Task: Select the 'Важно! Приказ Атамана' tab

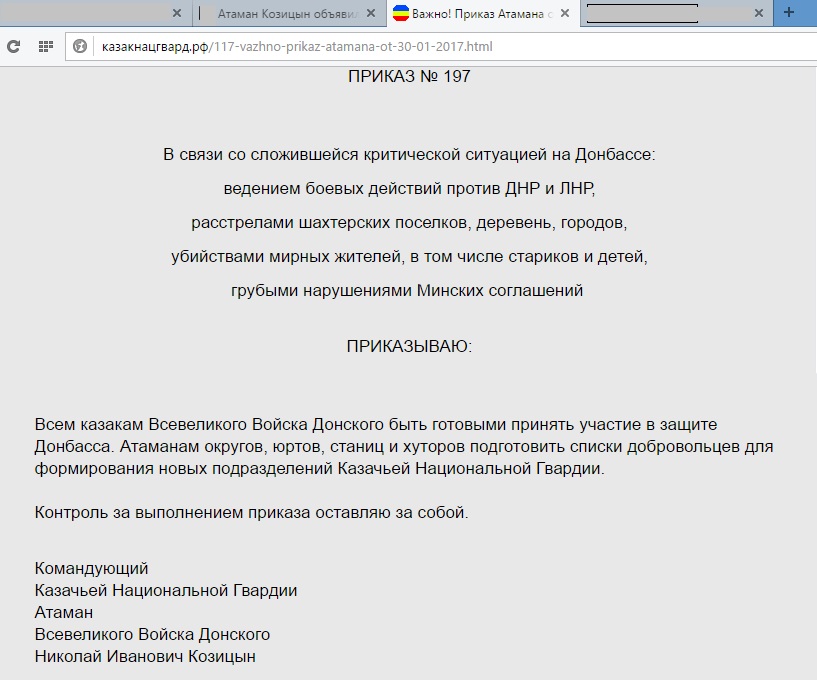Action: click(485, 14)
